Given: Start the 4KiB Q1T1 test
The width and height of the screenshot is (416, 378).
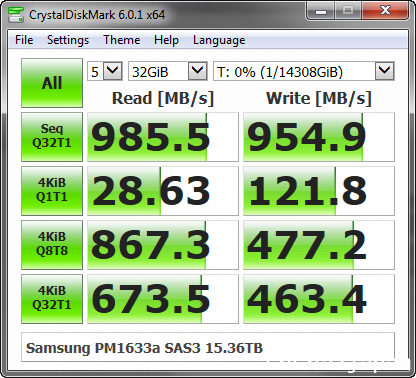Looking at the screenshot, I should [52, 191].
